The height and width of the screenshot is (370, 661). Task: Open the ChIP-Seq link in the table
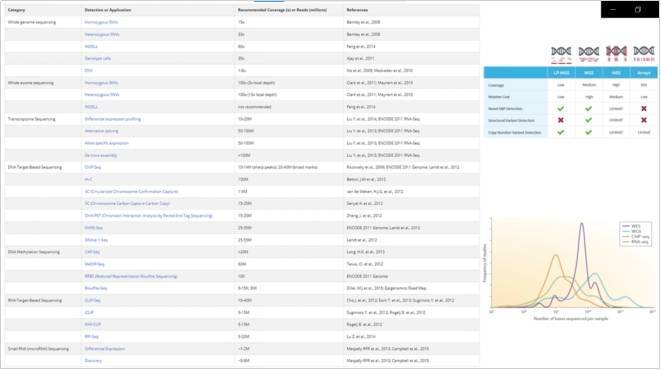tap(93, 167)
